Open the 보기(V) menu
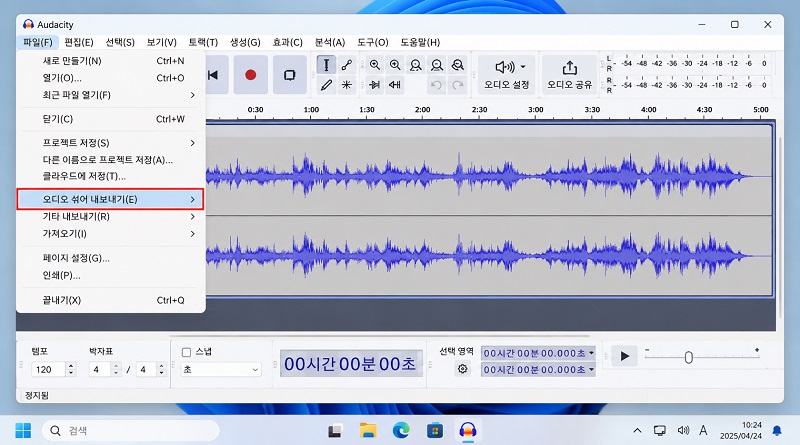 (x=161, y=42)
